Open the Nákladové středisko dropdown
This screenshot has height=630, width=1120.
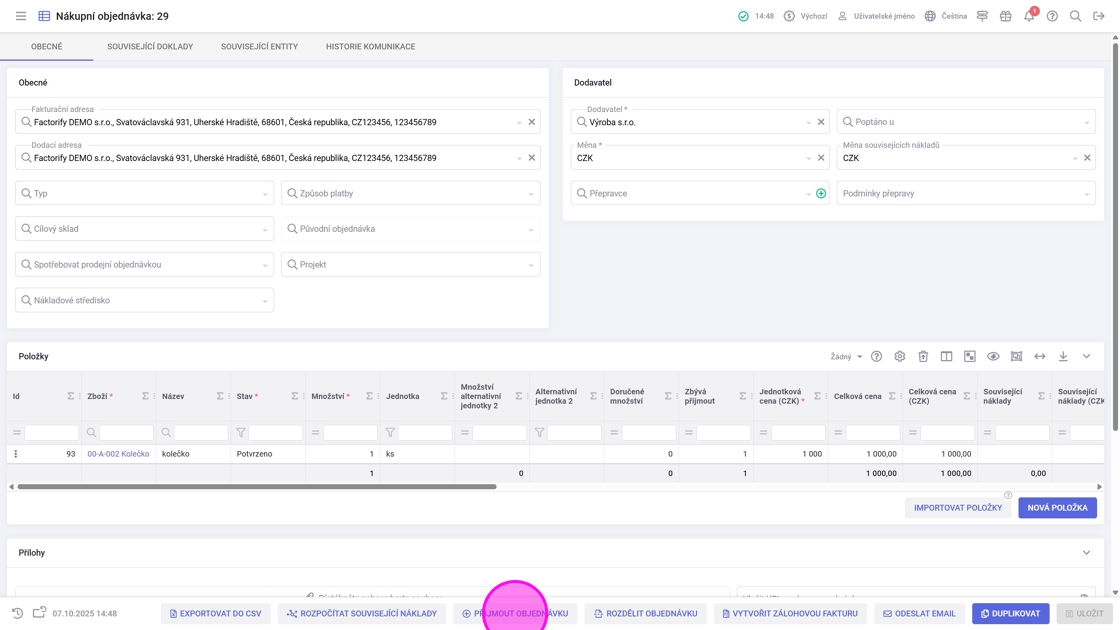(144, 300)
